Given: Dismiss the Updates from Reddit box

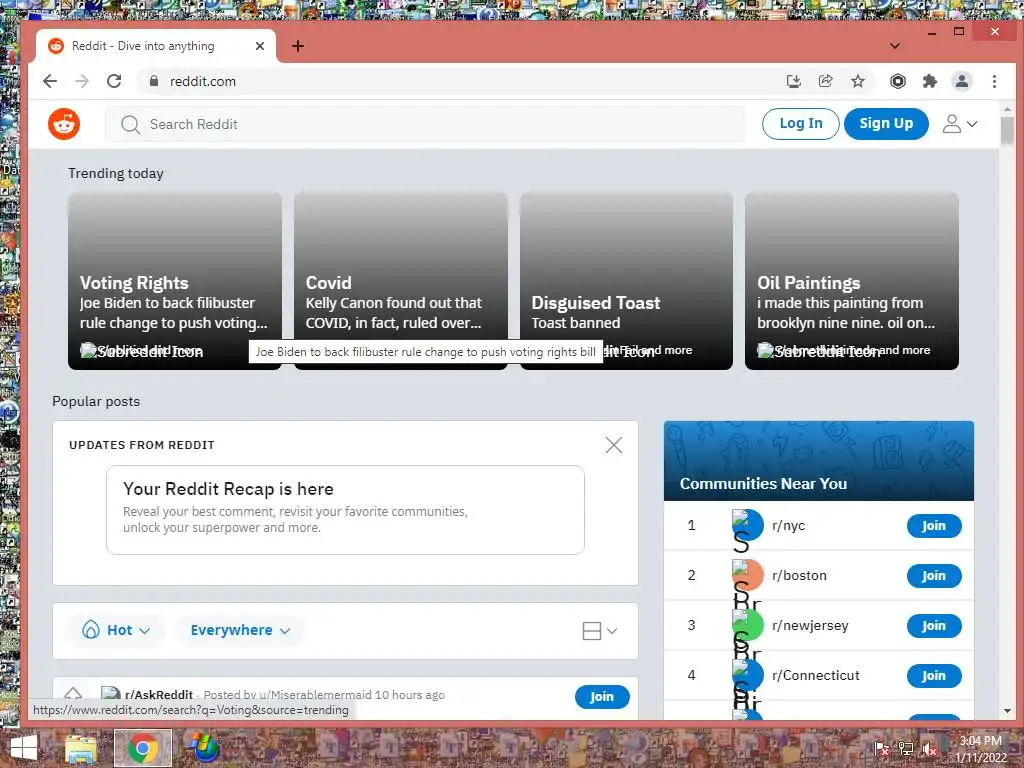Looking at the screenshot, I should click(x=613, y=445).
